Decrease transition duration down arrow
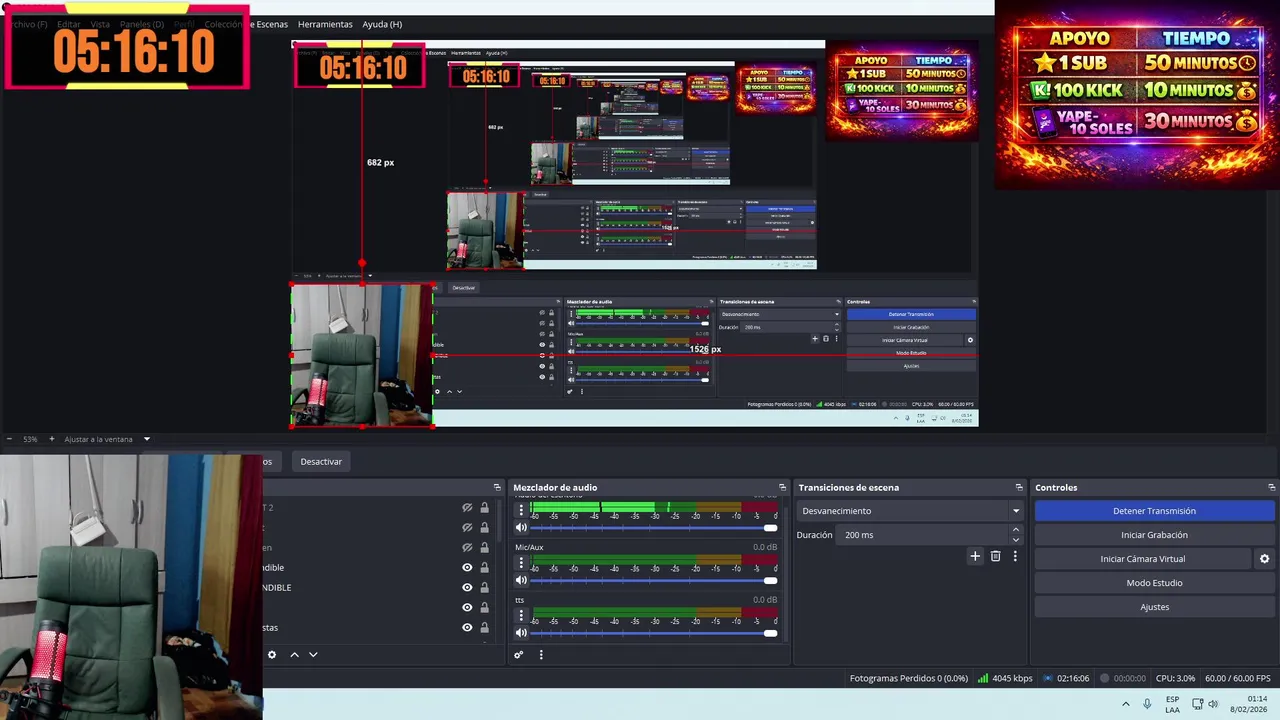The height and width of the screenshot is (720, 1280). pos(1016,540)
